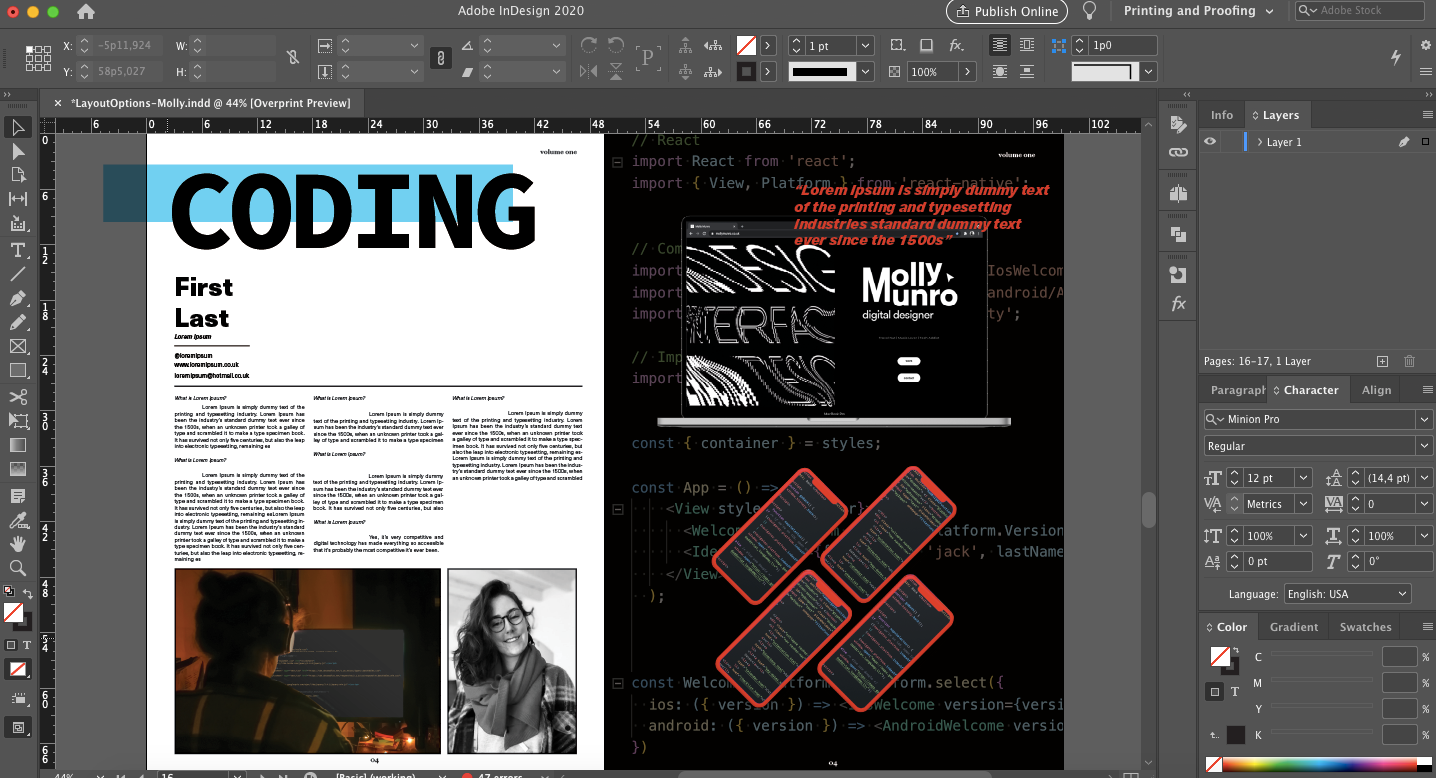This screenshot has width=1436, height=778.
Task: Toggle formatting affects text T icon
Action: pos(26,645)
